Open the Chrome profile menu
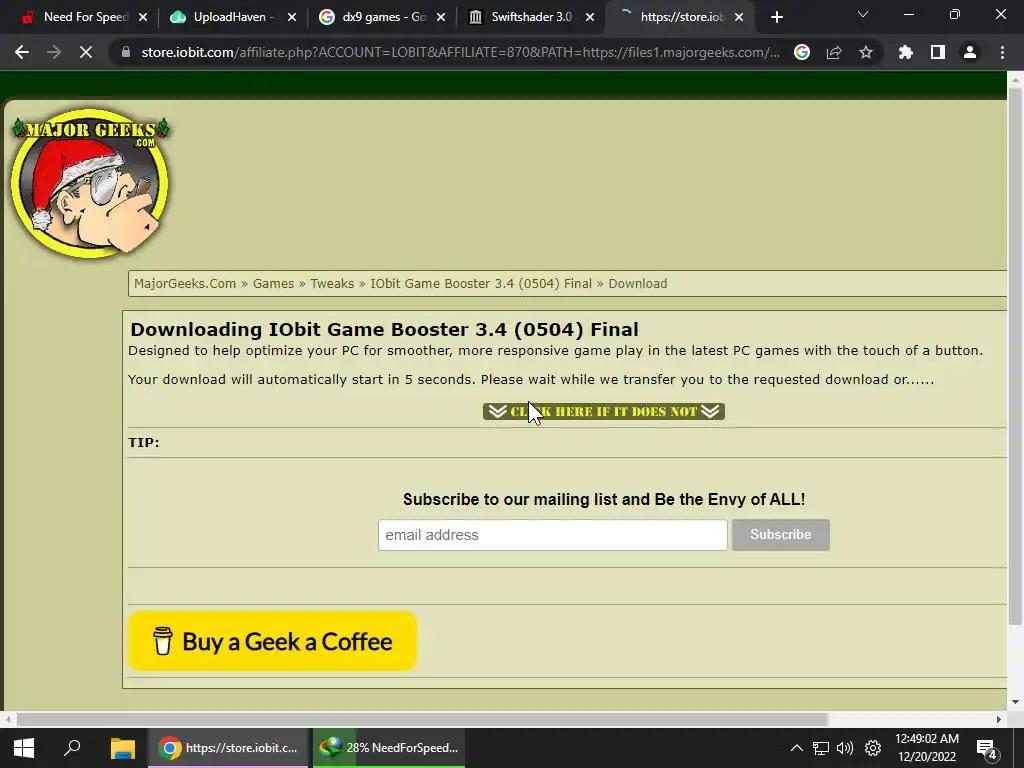 pyautogui.click(x=970, y=52)
